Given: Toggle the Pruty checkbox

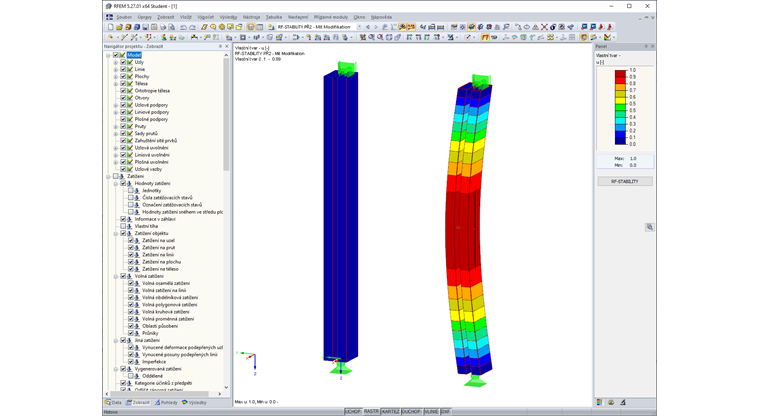Looking at the screenshot, I should coord(123,126).
